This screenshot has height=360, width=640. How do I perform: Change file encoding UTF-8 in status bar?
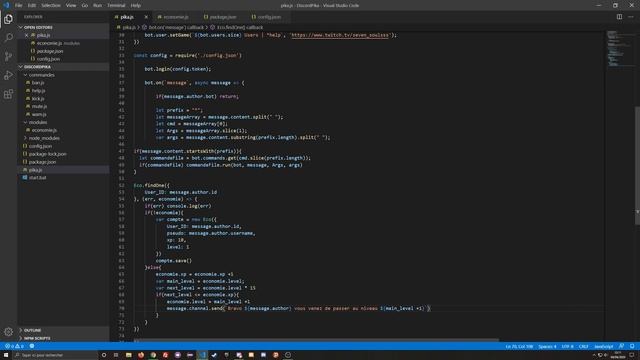[x=567, y=346]
